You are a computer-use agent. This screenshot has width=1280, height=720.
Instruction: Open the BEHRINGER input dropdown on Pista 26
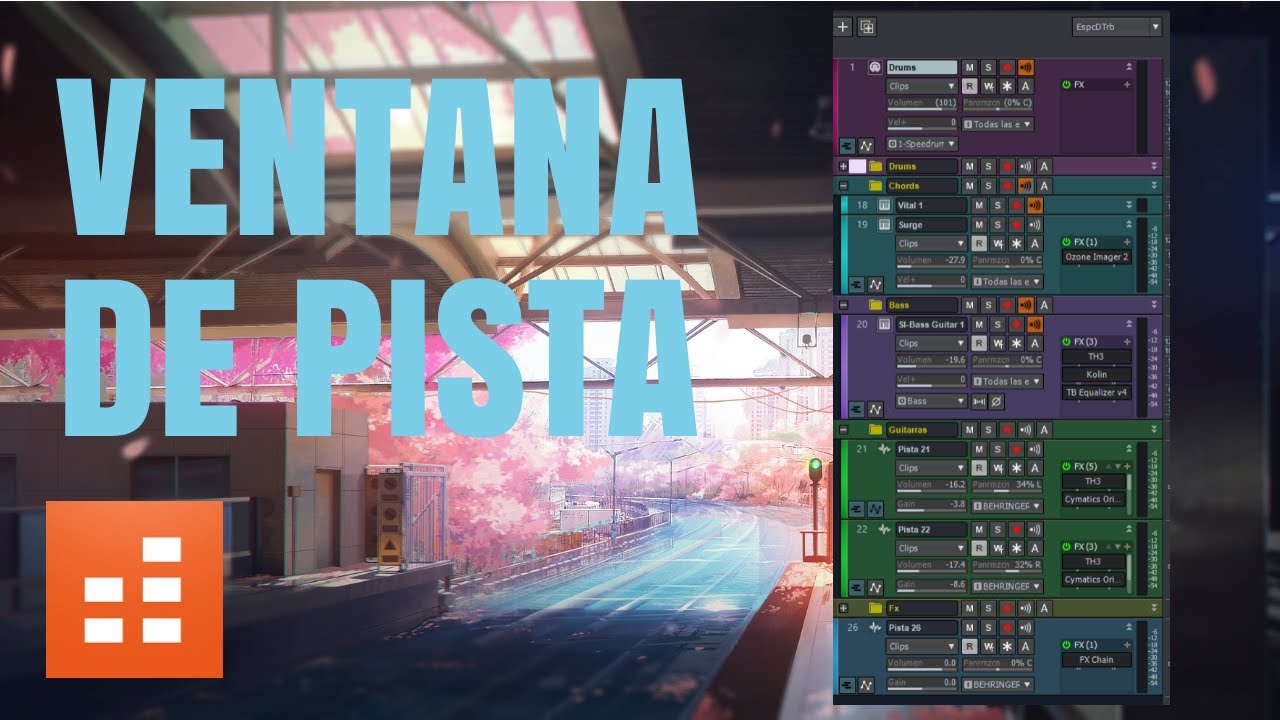[x=998, y=685]
